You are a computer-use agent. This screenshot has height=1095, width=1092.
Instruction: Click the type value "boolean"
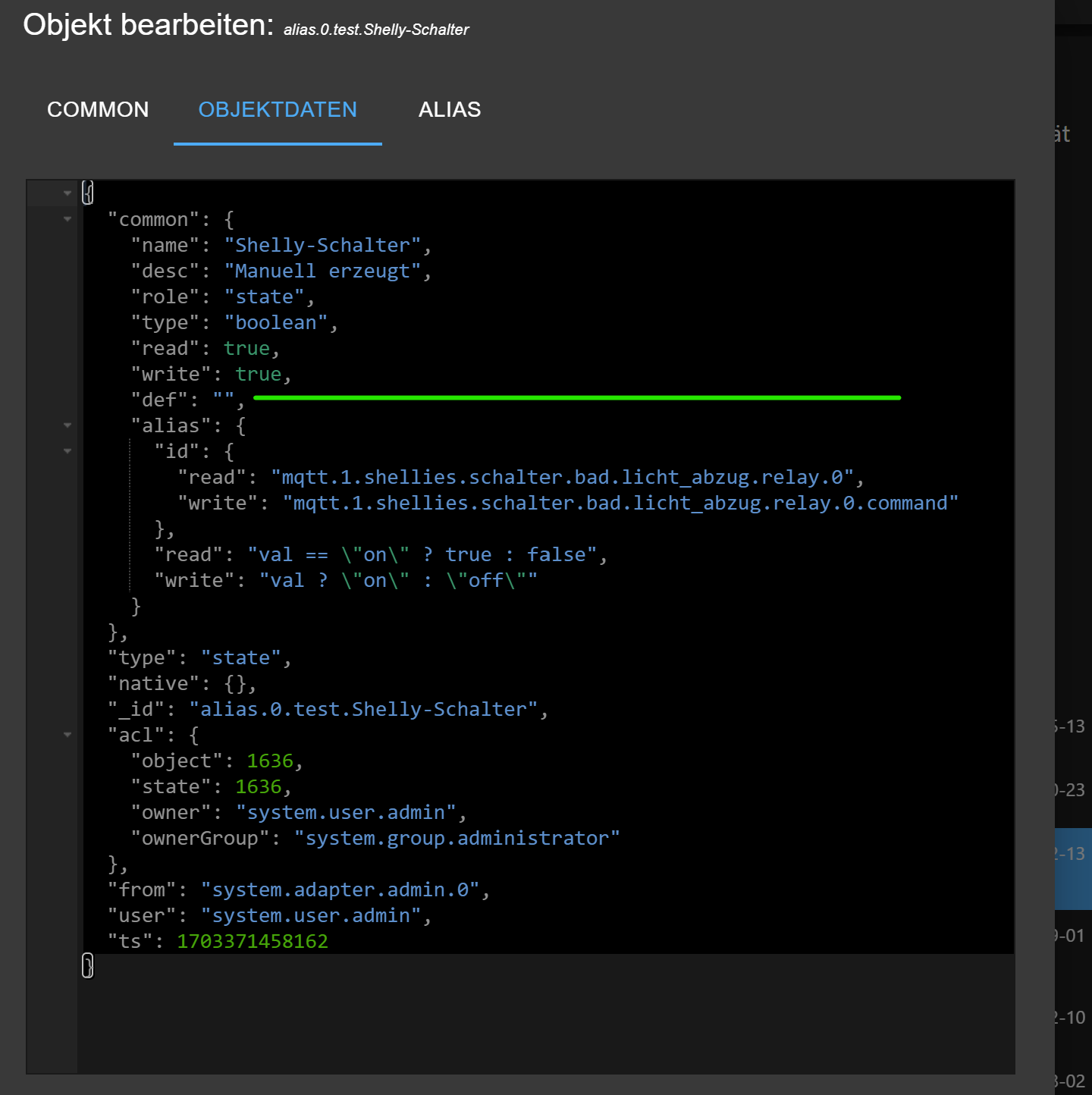[x=276, y=323]
